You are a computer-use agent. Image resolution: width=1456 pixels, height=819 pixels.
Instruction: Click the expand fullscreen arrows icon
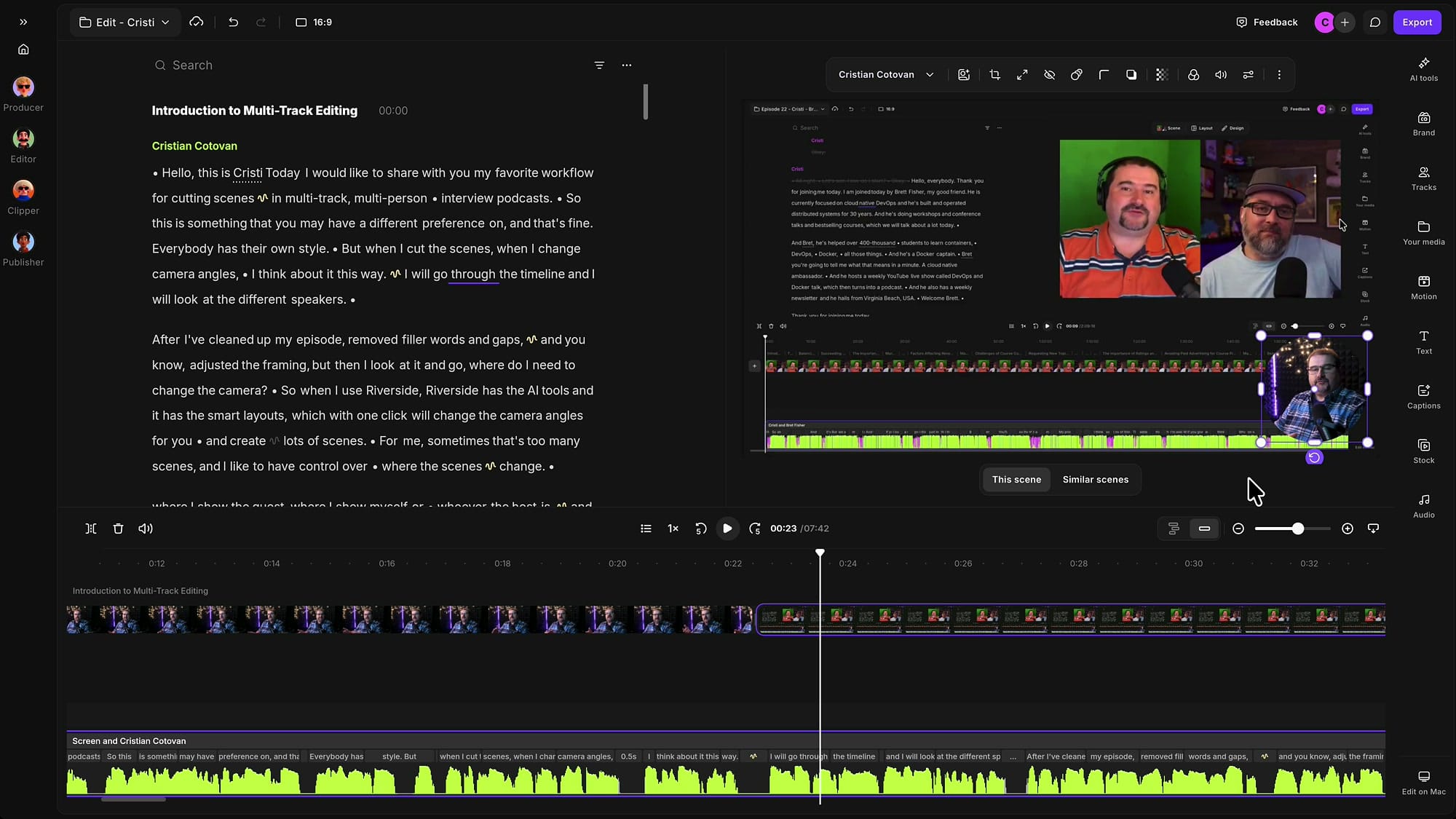tap(1022, 74)
